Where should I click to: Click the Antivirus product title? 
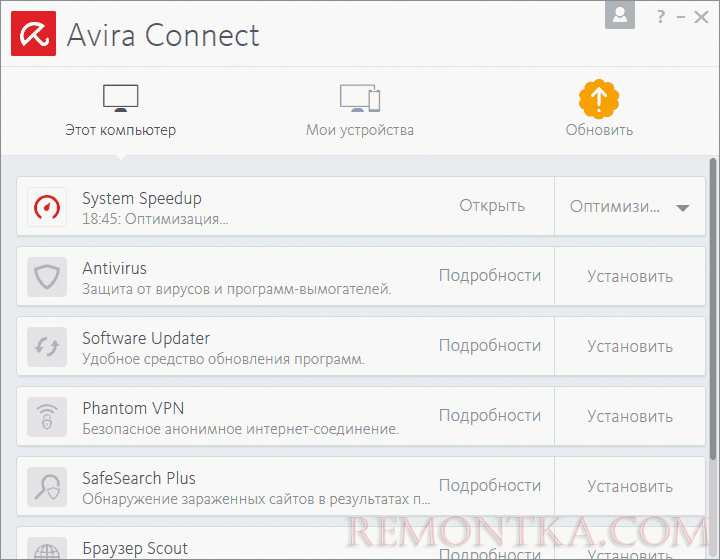pyautogui.click(x=114, y=268)
